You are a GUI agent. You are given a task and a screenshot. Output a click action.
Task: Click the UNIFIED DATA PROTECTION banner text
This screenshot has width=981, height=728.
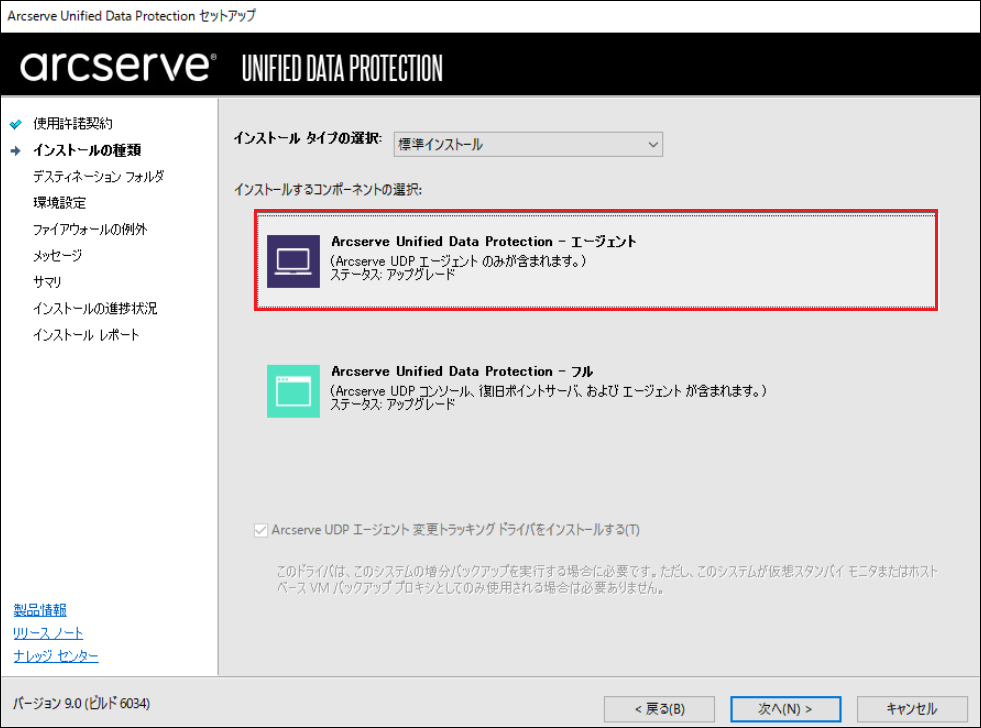point(342,68)
